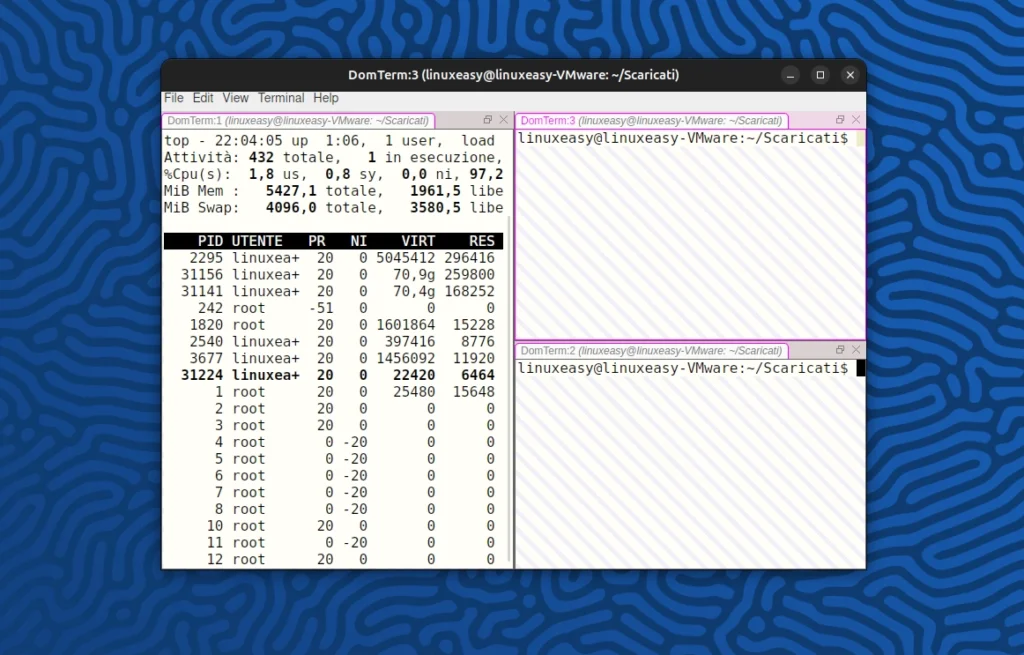
Task: Select the highlighted process row 31224
Action: coord(330,374)
